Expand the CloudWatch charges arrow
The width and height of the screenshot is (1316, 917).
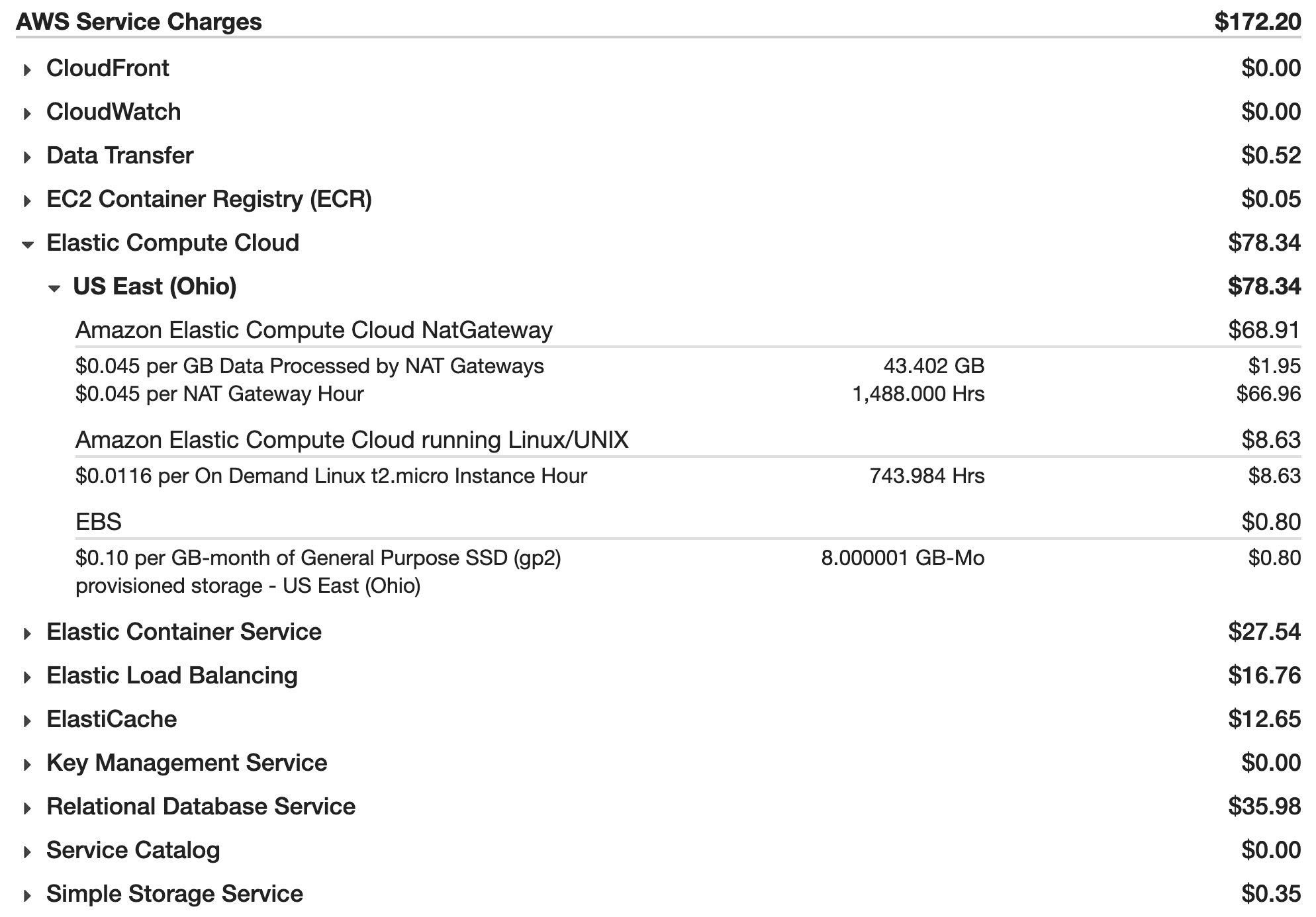click(27, 113)
